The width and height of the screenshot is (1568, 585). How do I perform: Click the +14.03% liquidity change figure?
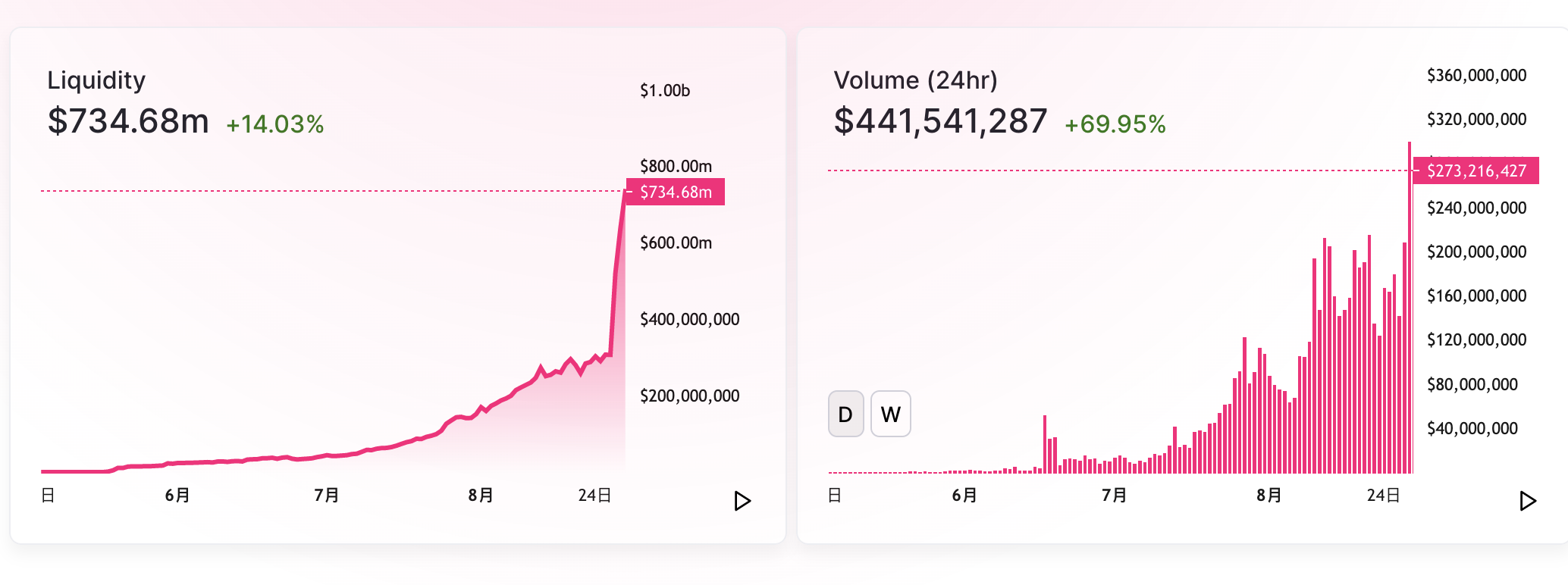pyautogui.click(x=275, y=124)
